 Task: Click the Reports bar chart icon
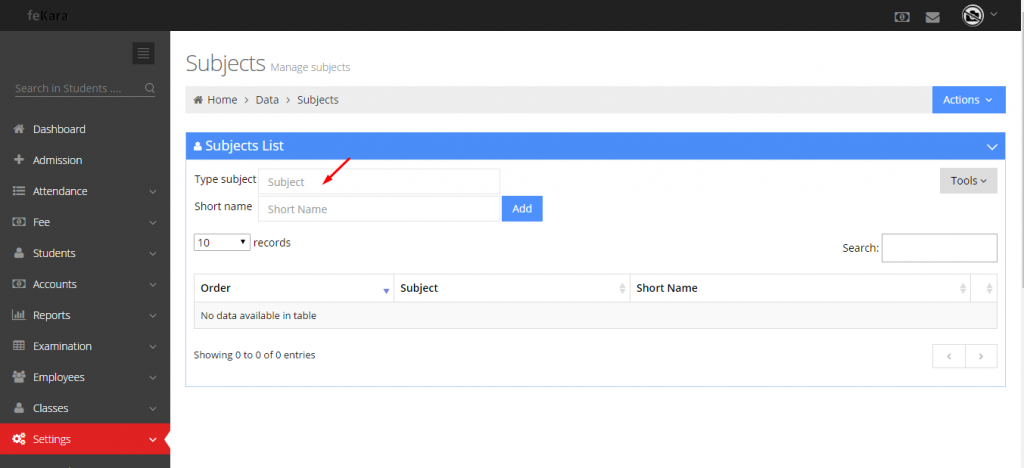click(19, 315)
